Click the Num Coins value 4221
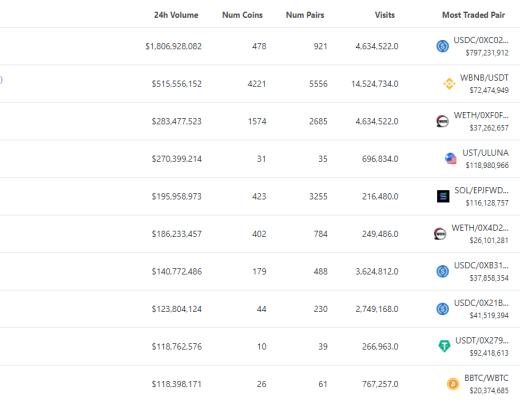This screenshot has width=520, height=400. tap(257, 84)
